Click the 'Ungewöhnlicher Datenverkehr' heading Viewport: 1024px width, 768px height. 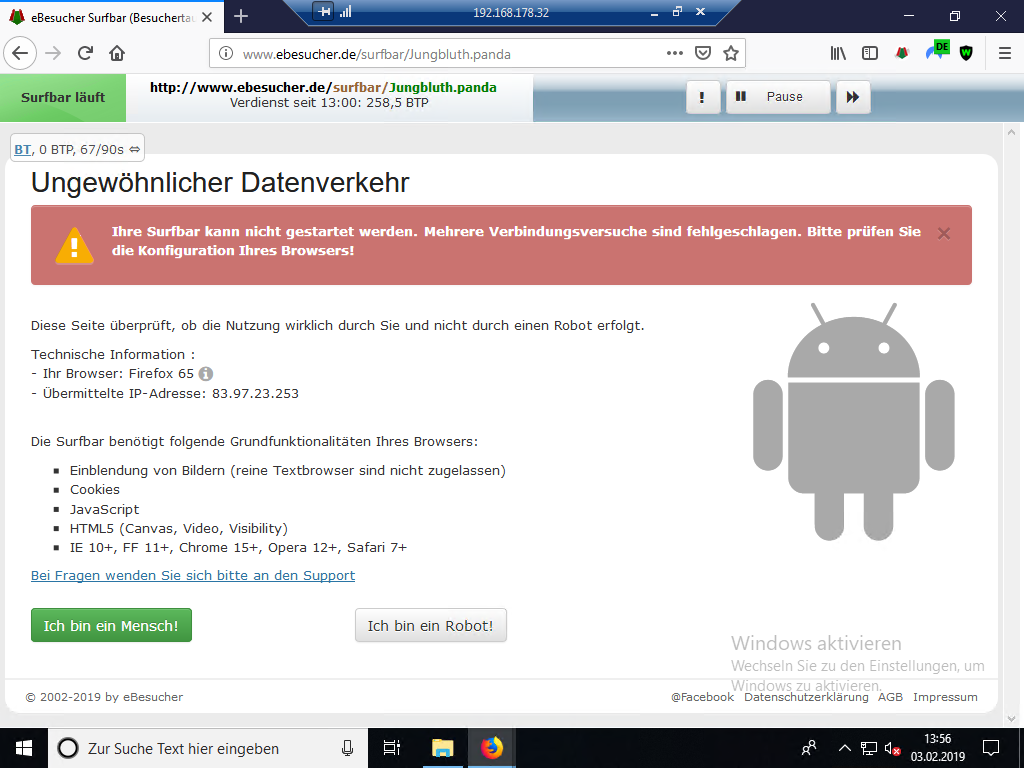[x=220, y=182]
